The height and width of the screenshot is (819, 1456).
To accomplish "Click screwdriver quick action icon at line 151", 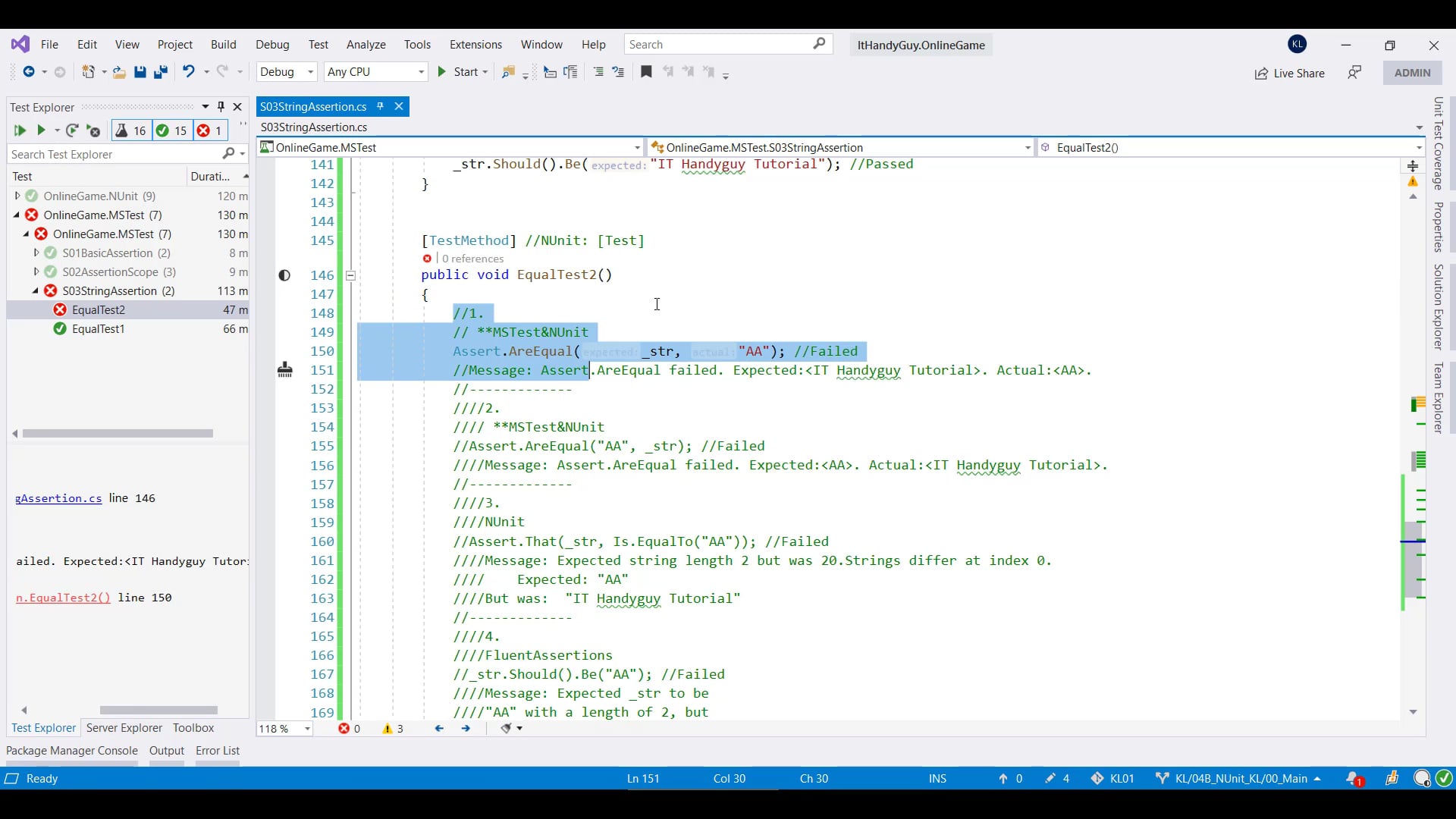I will click(285, 370).
